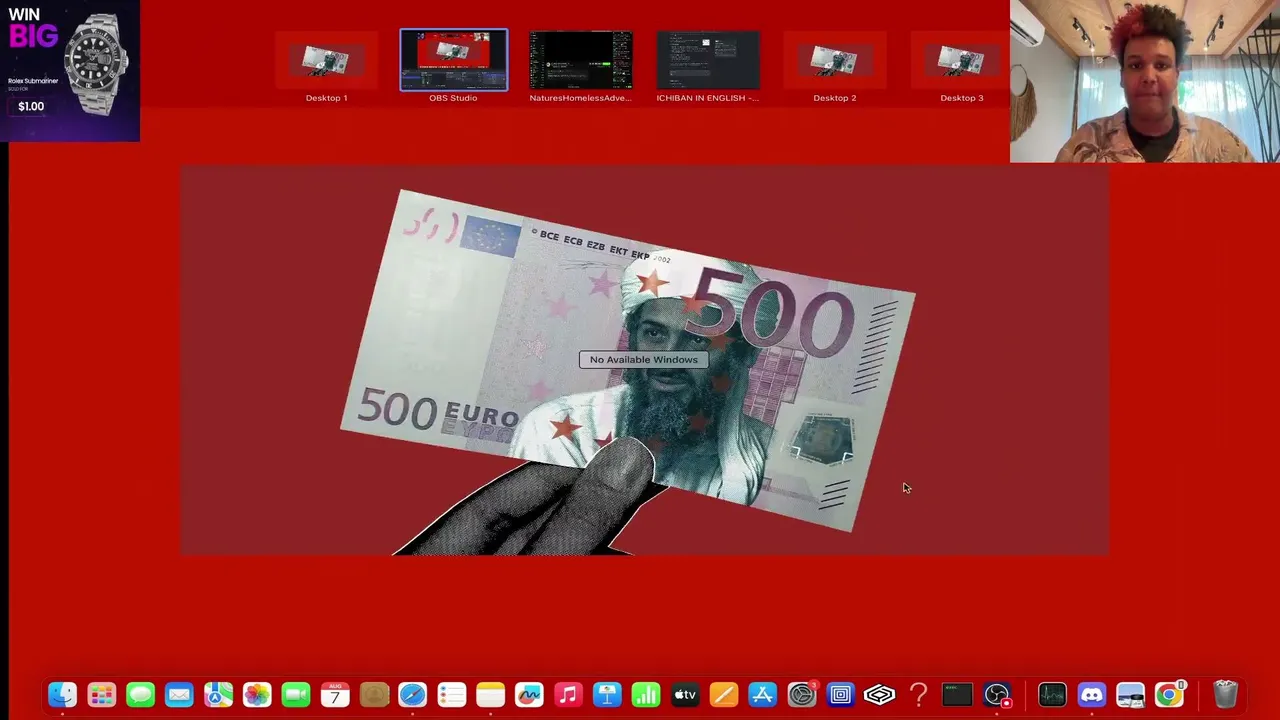Open Google Chrome from the Dock

click(x=1169, y=695)
